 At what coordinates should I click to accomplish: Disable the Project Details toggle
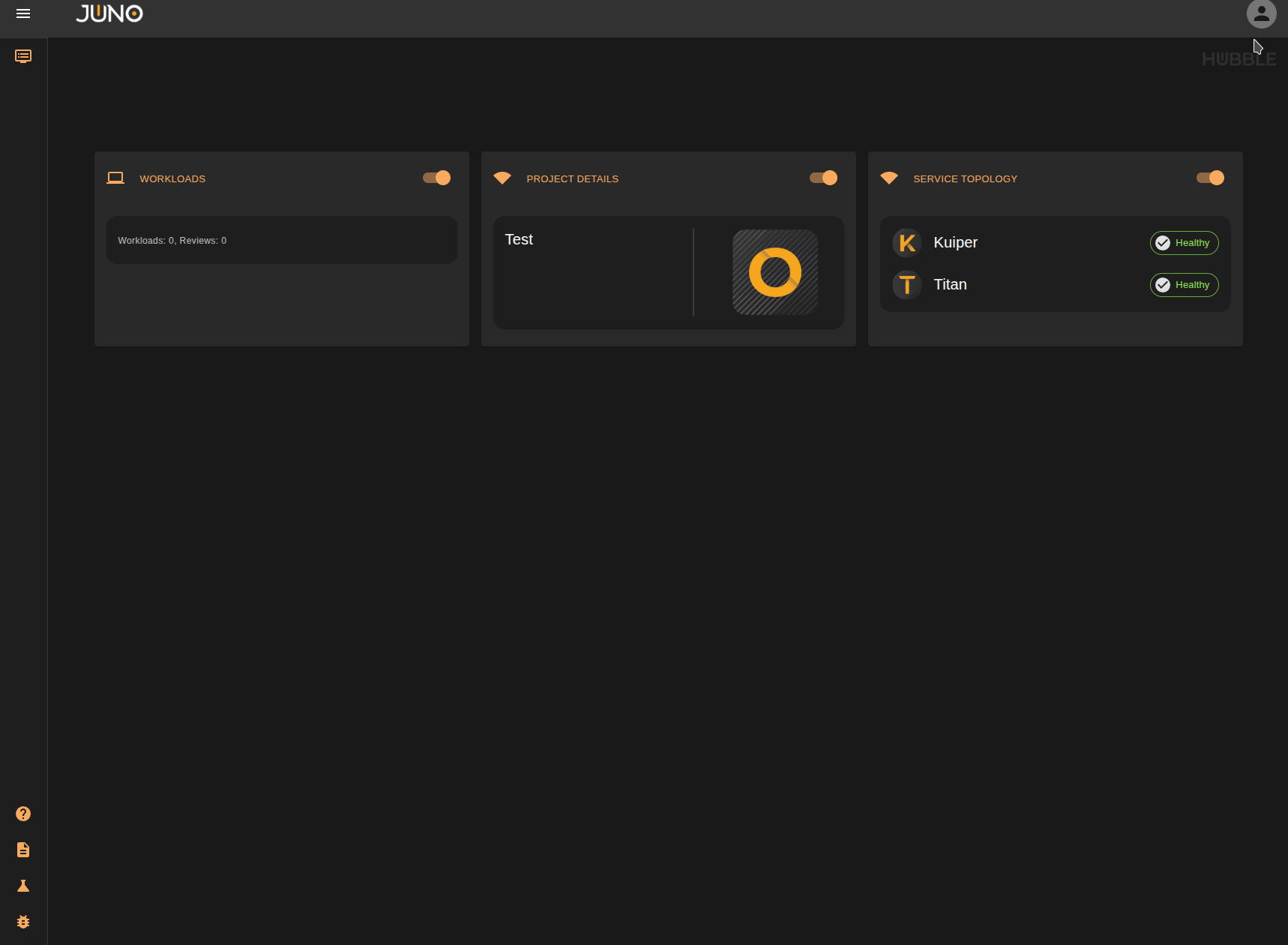tap(822, 178)
